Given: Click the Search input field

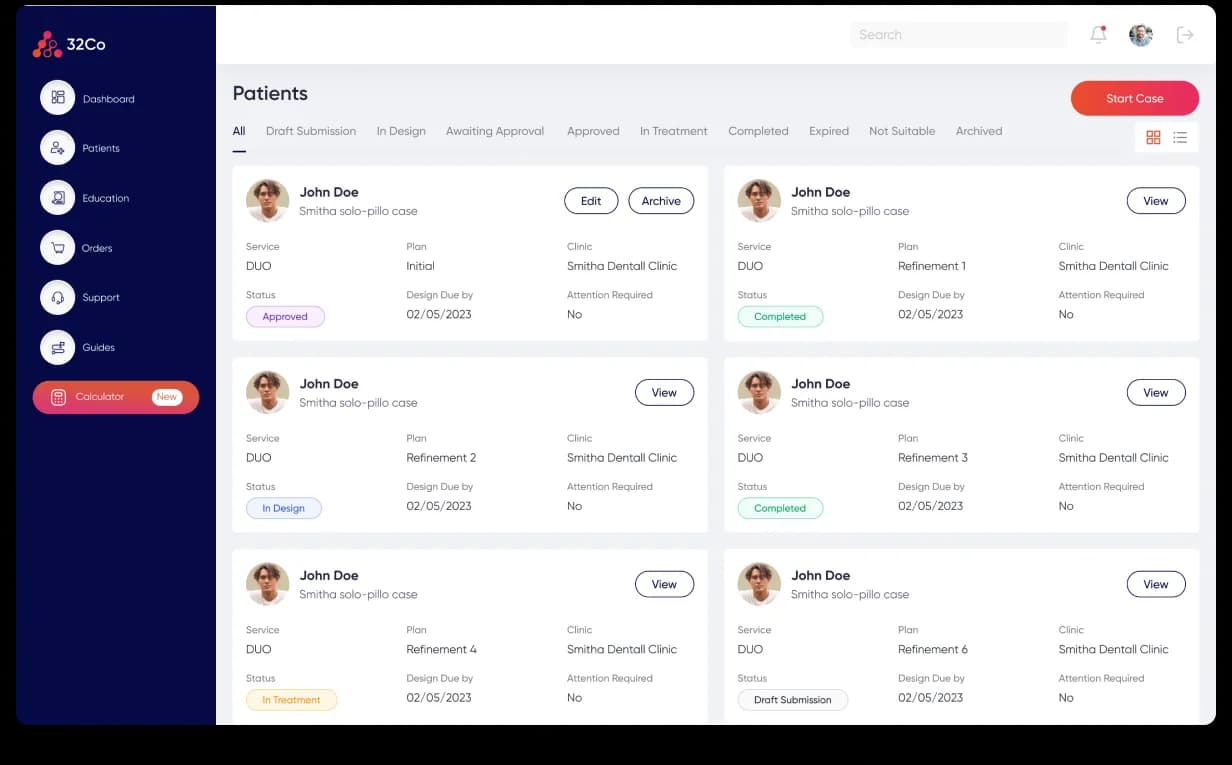Looking at the screenshot, I should pyautogui.click(x=959, y=34).
